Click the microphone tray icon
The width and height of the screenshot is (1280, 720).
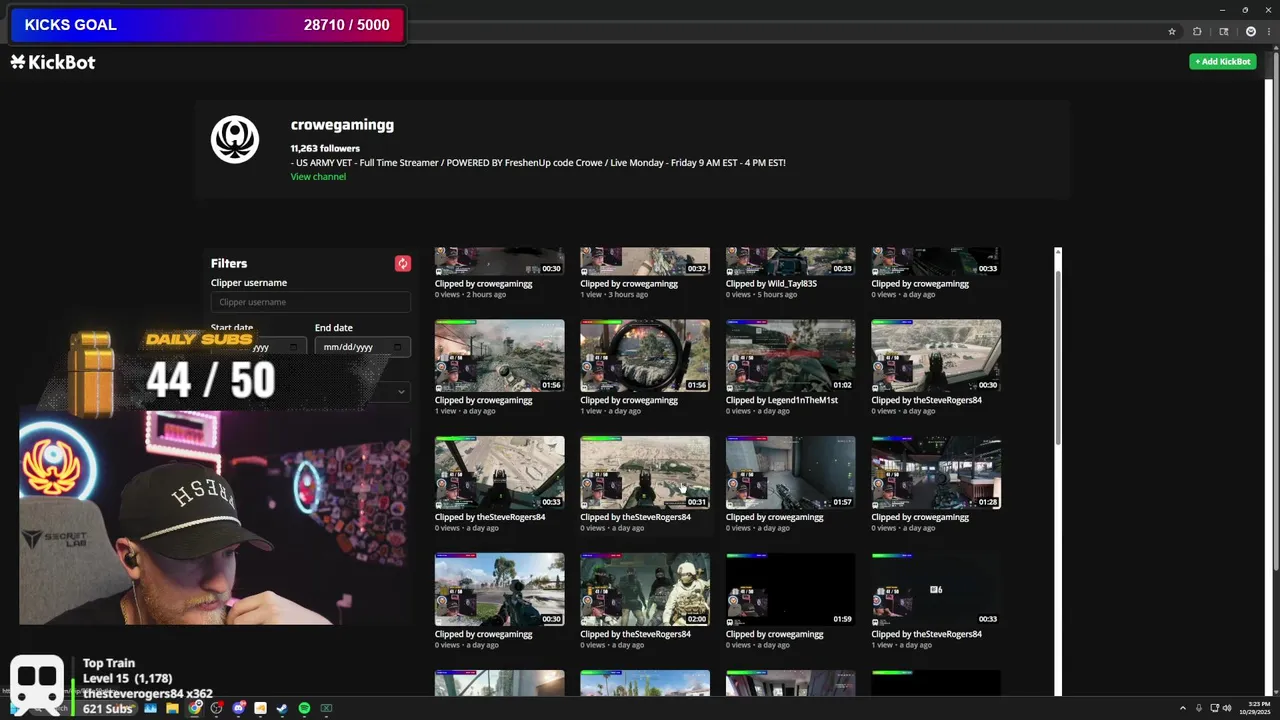(1198, 708)
